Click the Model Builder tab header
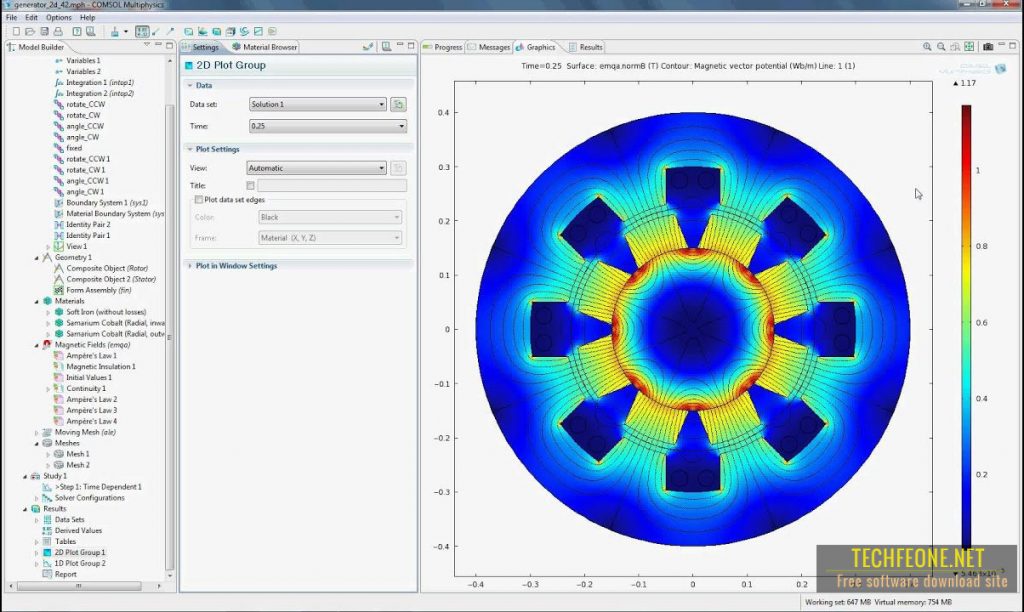This screenshot has width=1024, height=612. [37, 47]
